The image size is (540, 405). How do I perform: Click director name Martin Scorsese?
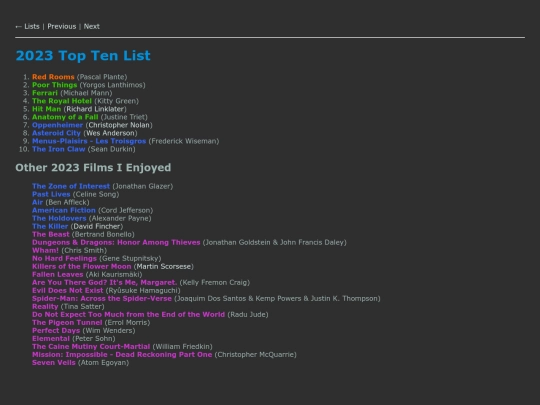tap(164, 267)
